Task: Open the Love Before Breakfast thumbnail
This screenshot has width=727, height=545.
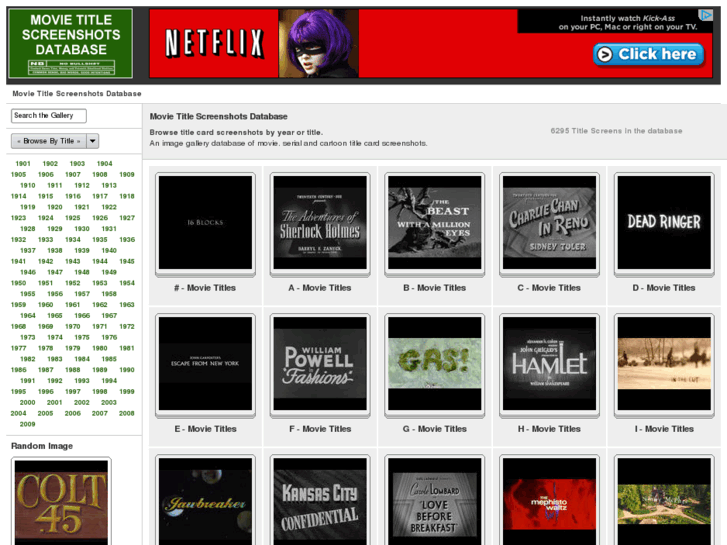Action: point(434,500)
